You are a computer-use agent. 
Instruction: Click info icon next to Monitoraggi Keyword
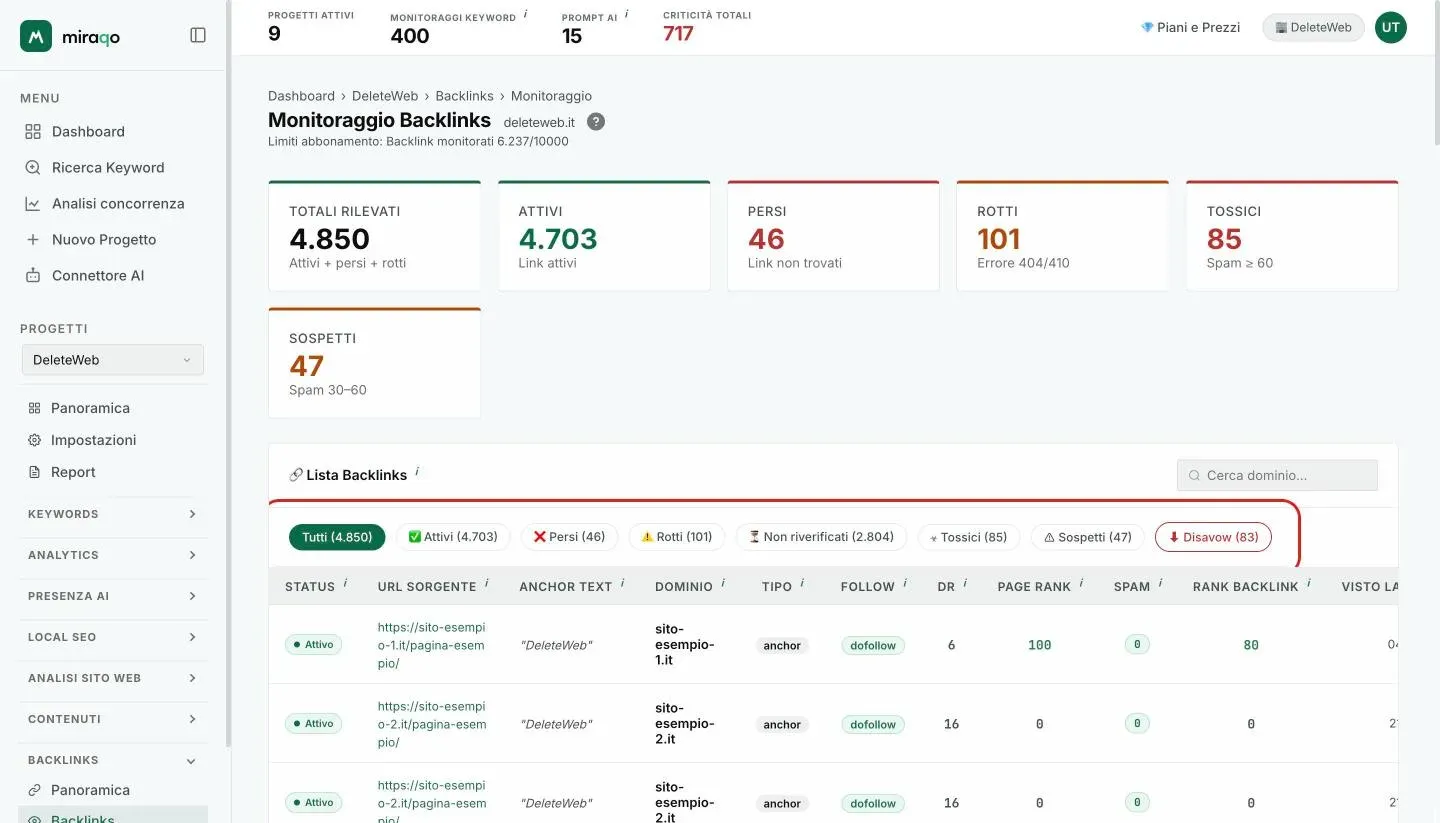click(526, 14)
